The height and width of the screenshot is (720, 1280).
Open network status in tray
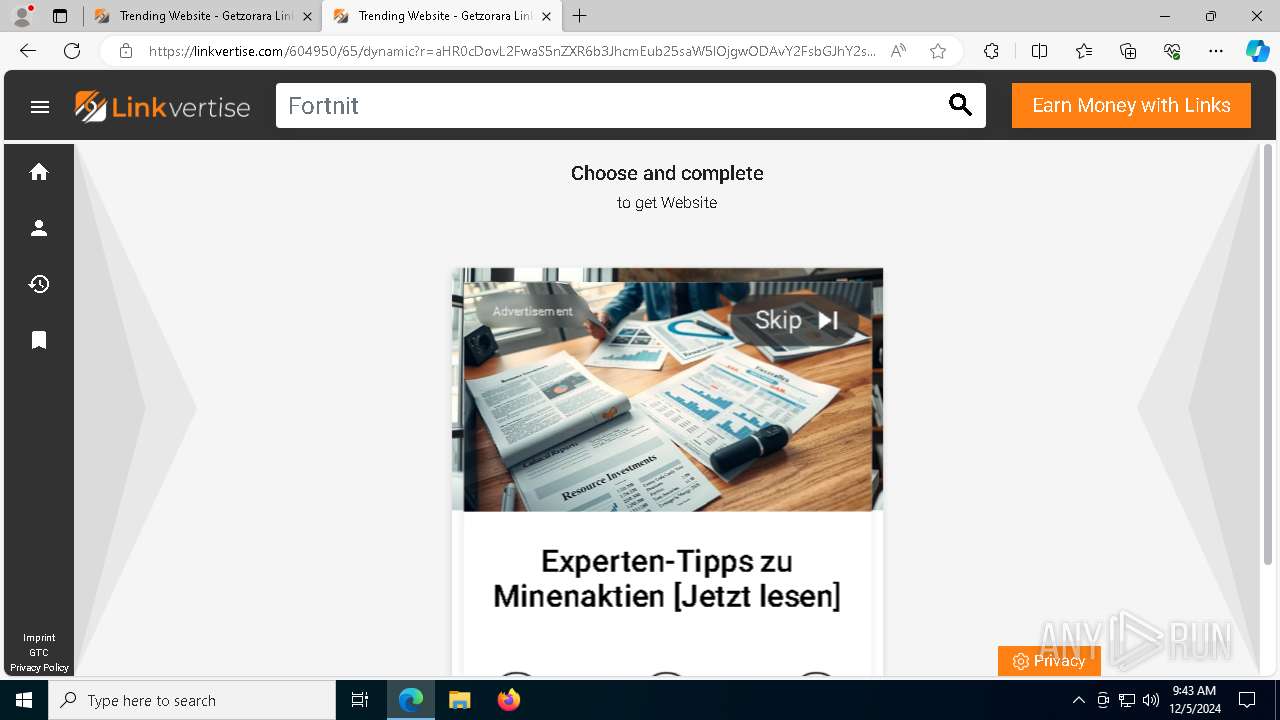(1127, 700)
